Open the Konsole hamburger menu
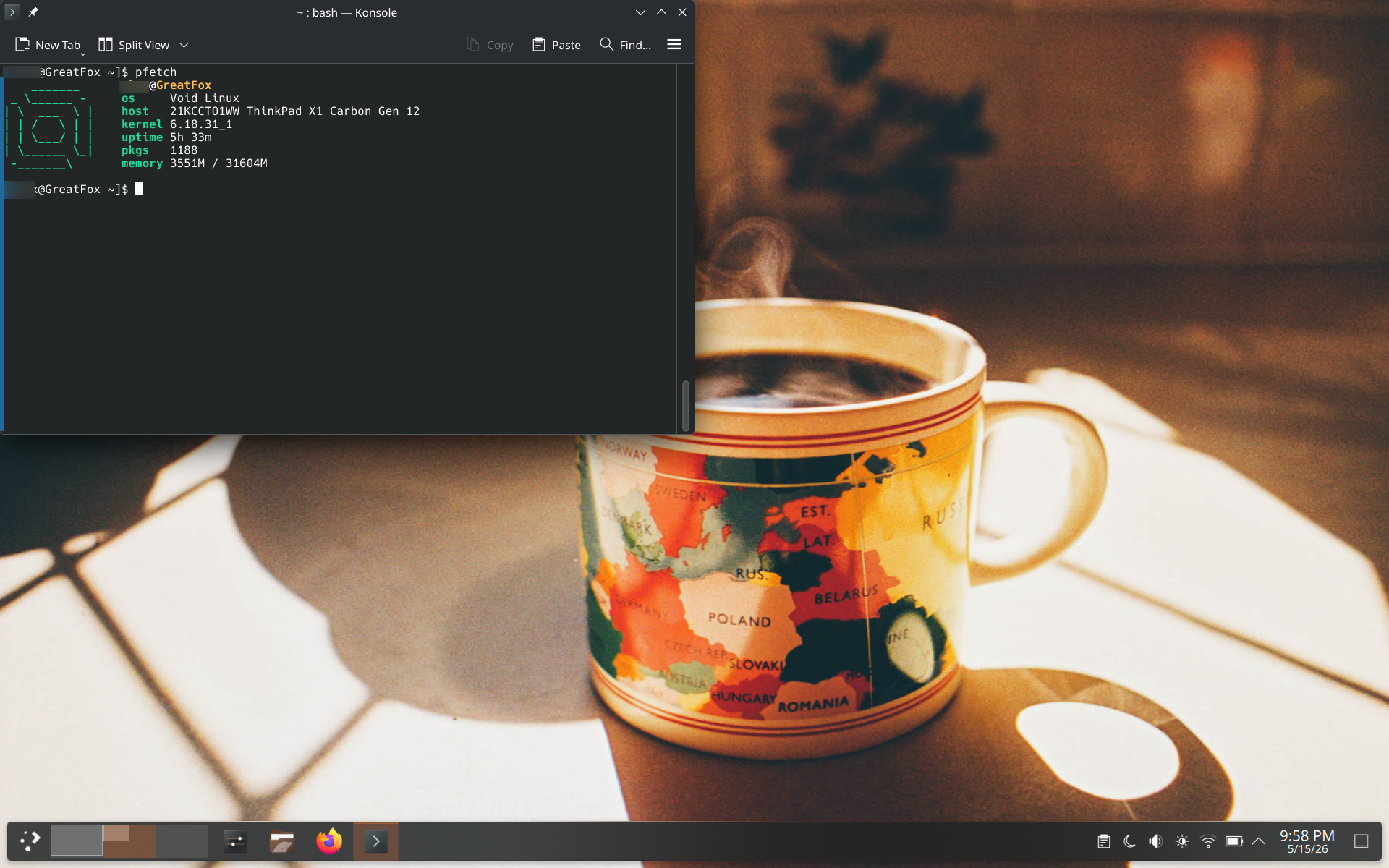Image resolution: width=1389 pixels, height=868 pixels. 674,45
